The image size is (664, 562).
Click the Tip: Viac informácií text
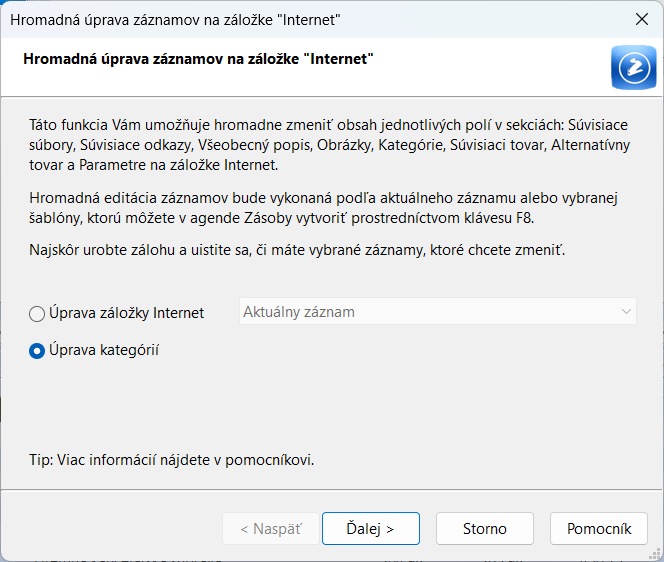[x=172, y=460]
